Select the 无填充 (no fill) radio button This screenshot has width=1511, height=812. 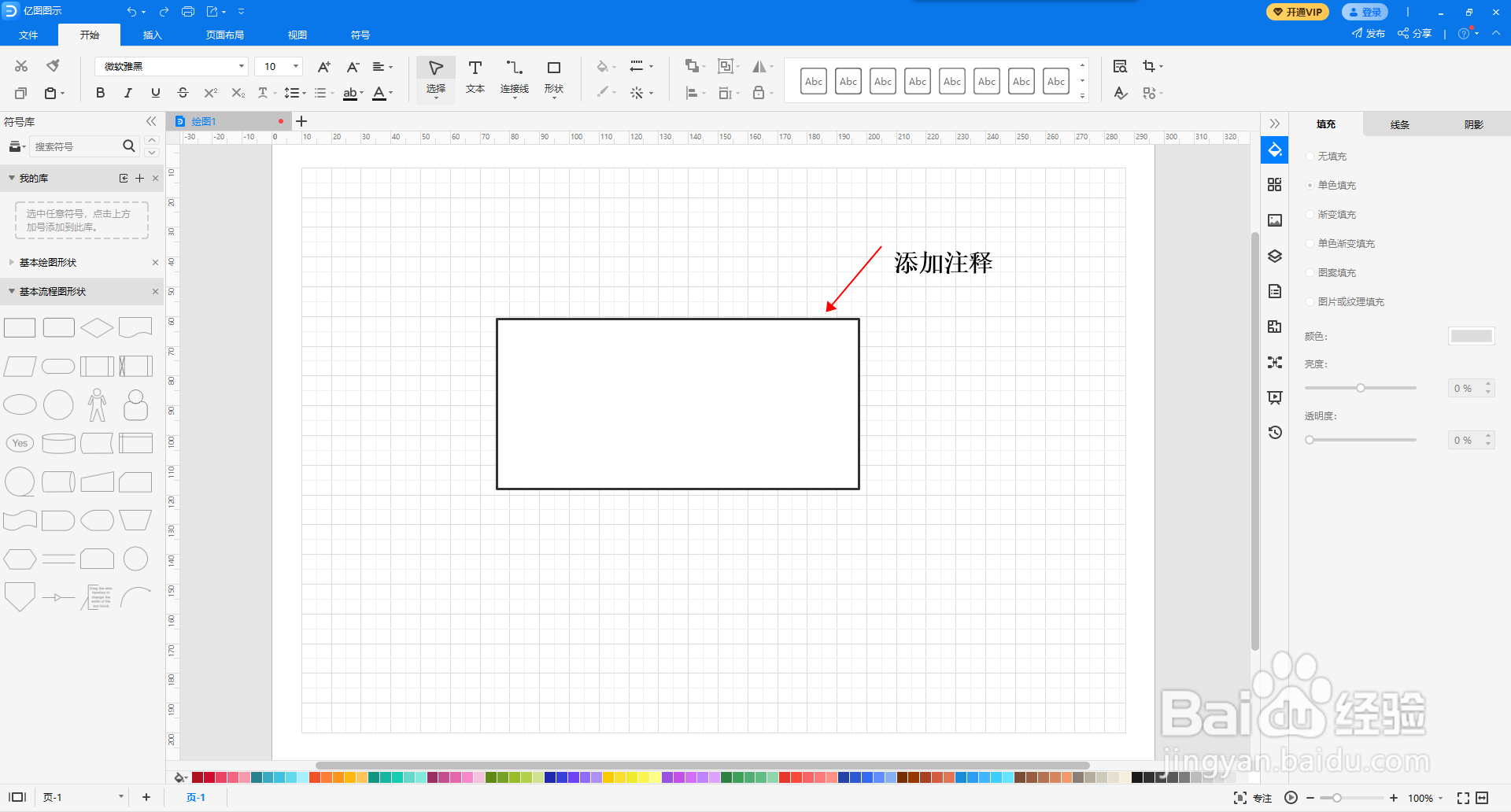[1310, 157]
